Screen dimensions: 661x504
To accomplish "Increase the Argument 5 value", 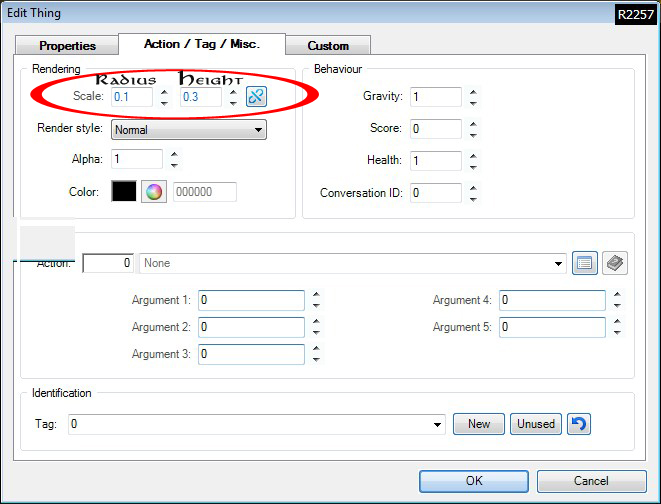I will point(617,322).
